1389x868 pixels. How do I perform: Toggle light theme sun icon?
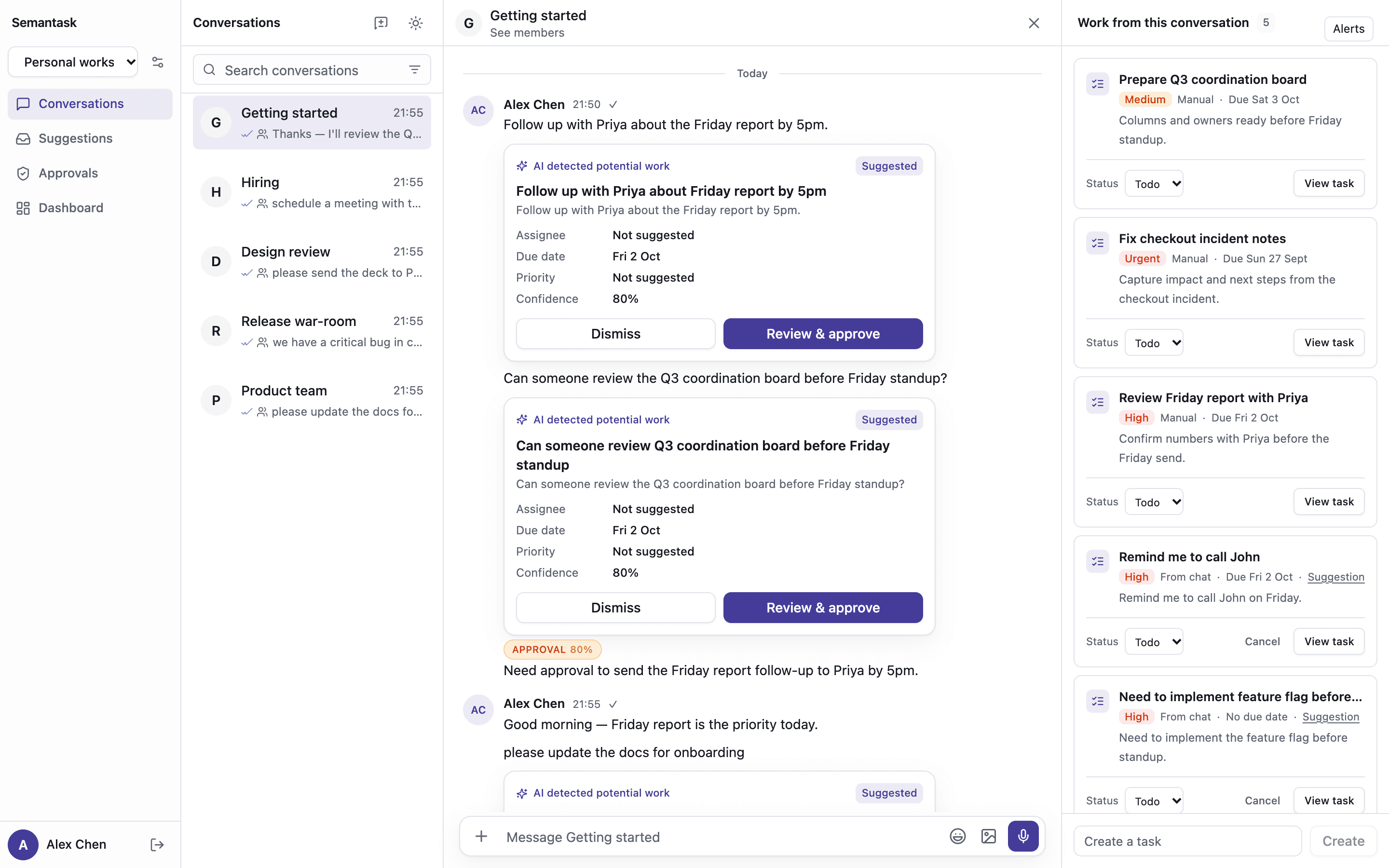point(416,23)
